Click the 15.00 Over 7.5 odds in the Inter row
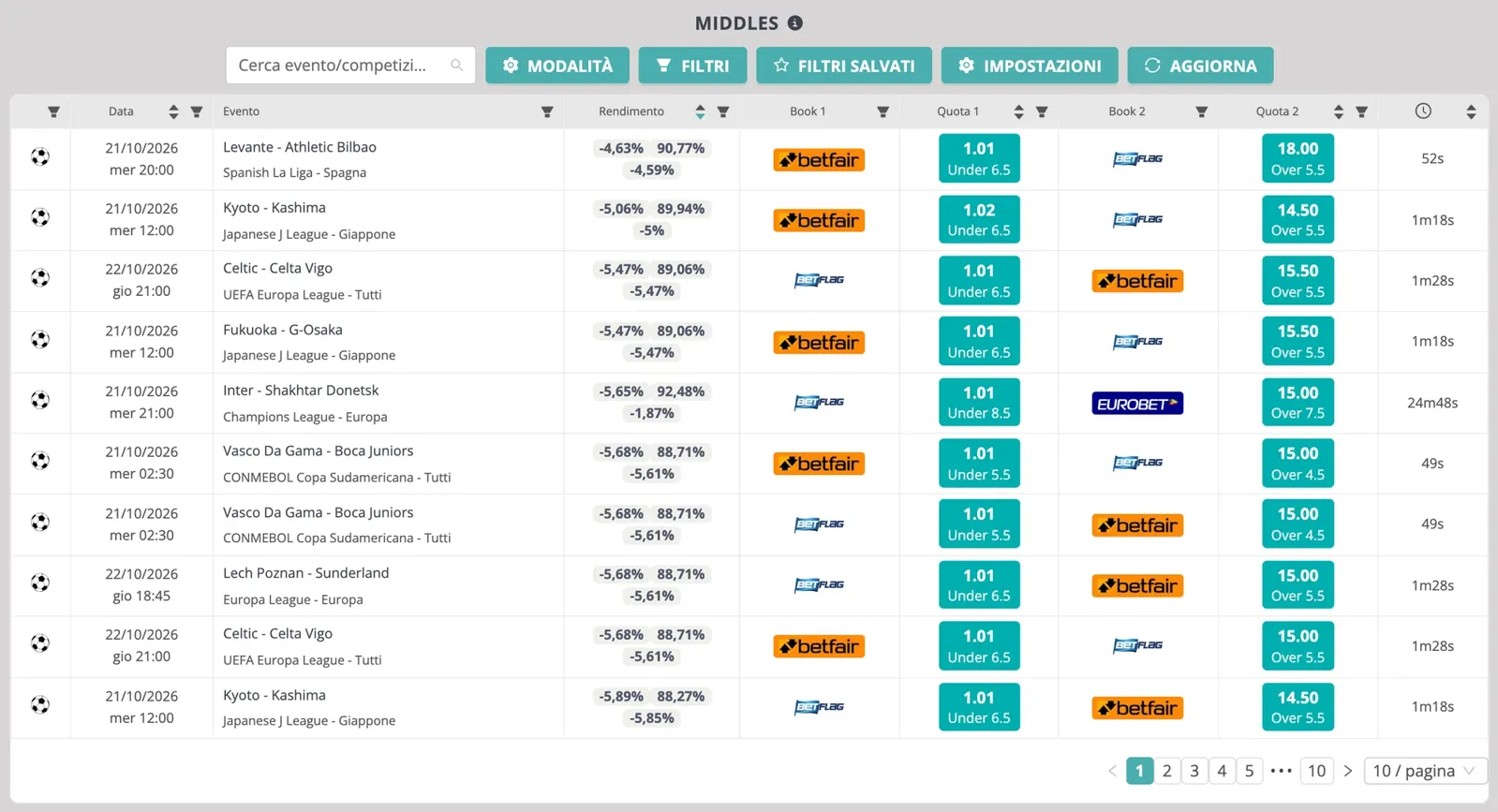 tap(1298, 402)
